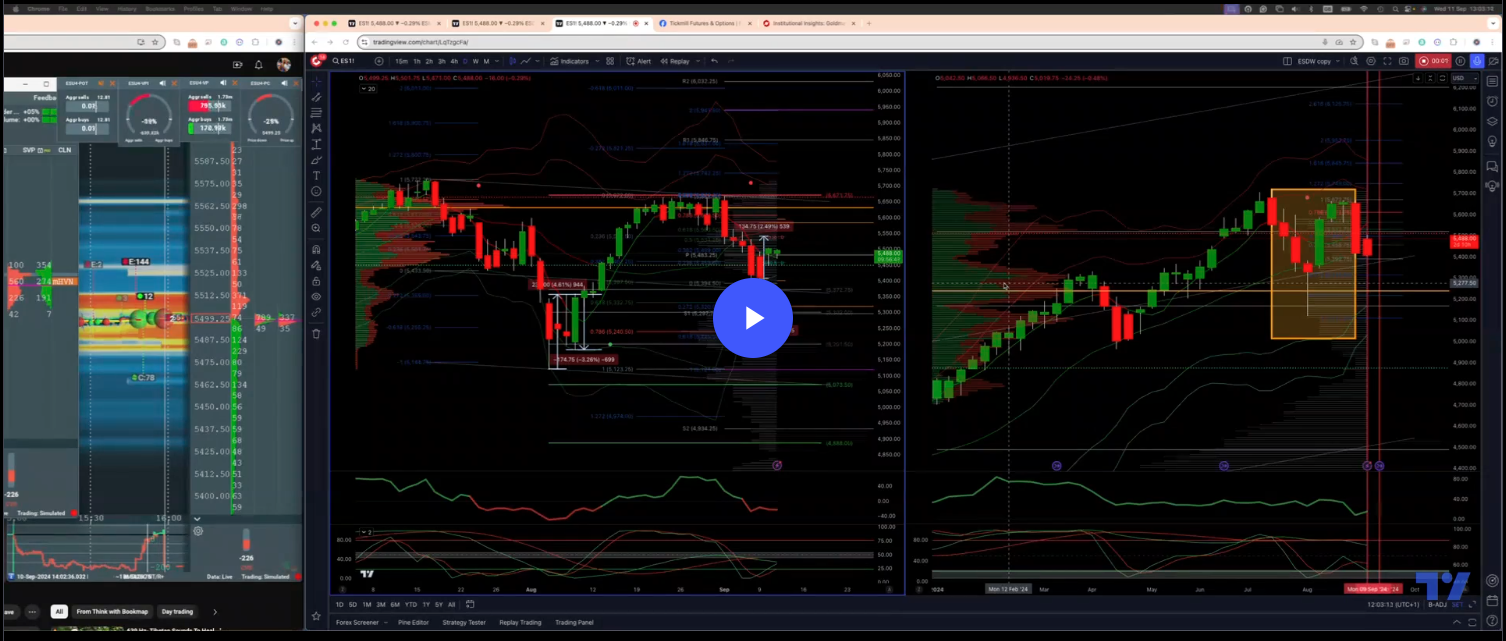Select the Text annotation tool
Image resolution: width=1506 pixels, height=641 pixels.
tap(316, 175)
